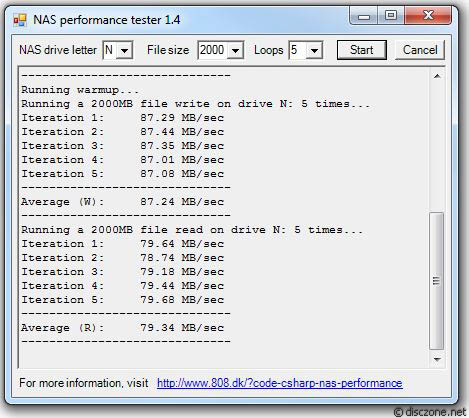Click the Cancel button

coord(420,50)
